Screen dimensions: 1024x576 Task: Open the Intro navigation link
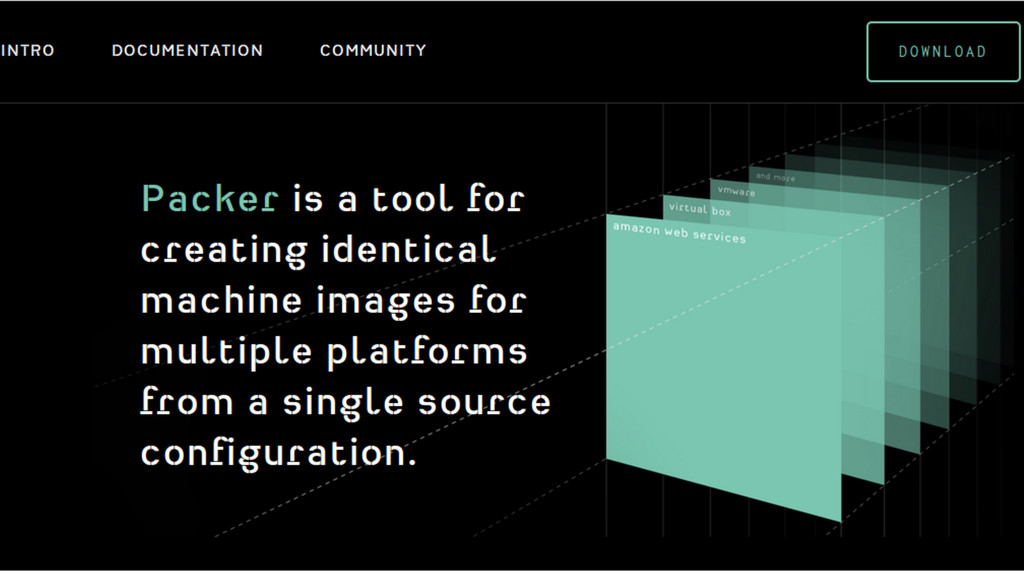[x=27, y=50]
